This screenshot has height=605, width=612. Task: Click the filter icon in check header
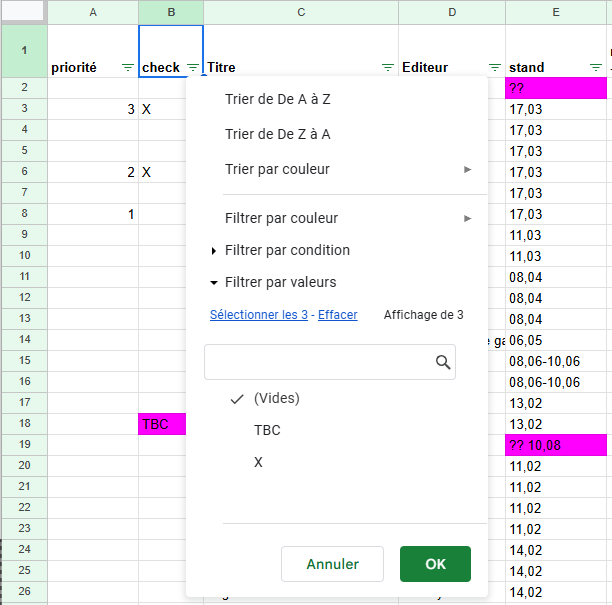(x=192, y=67)
